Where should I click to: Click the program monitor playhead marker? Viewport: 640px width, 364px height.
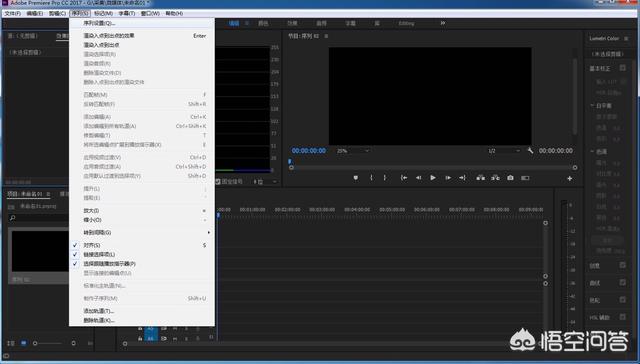(290, 162)
